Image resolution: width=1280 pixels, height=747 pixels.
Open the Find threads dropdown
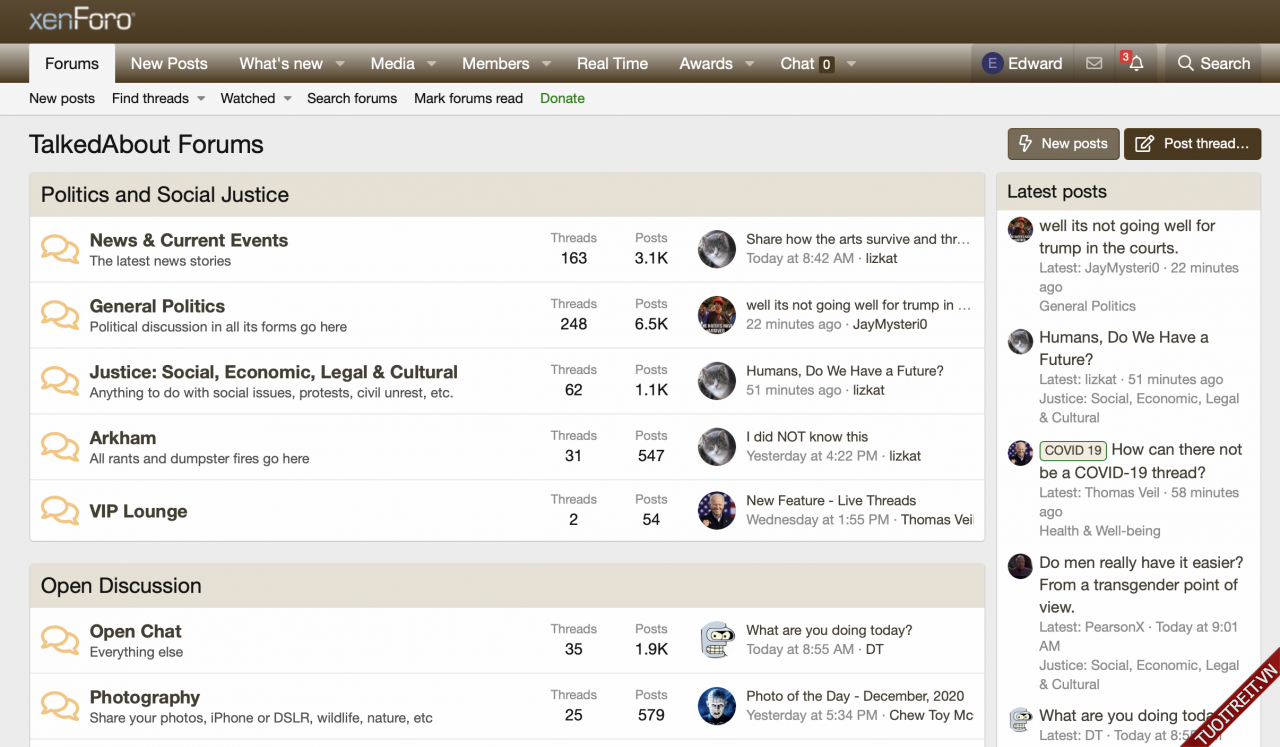pos(201,98)
